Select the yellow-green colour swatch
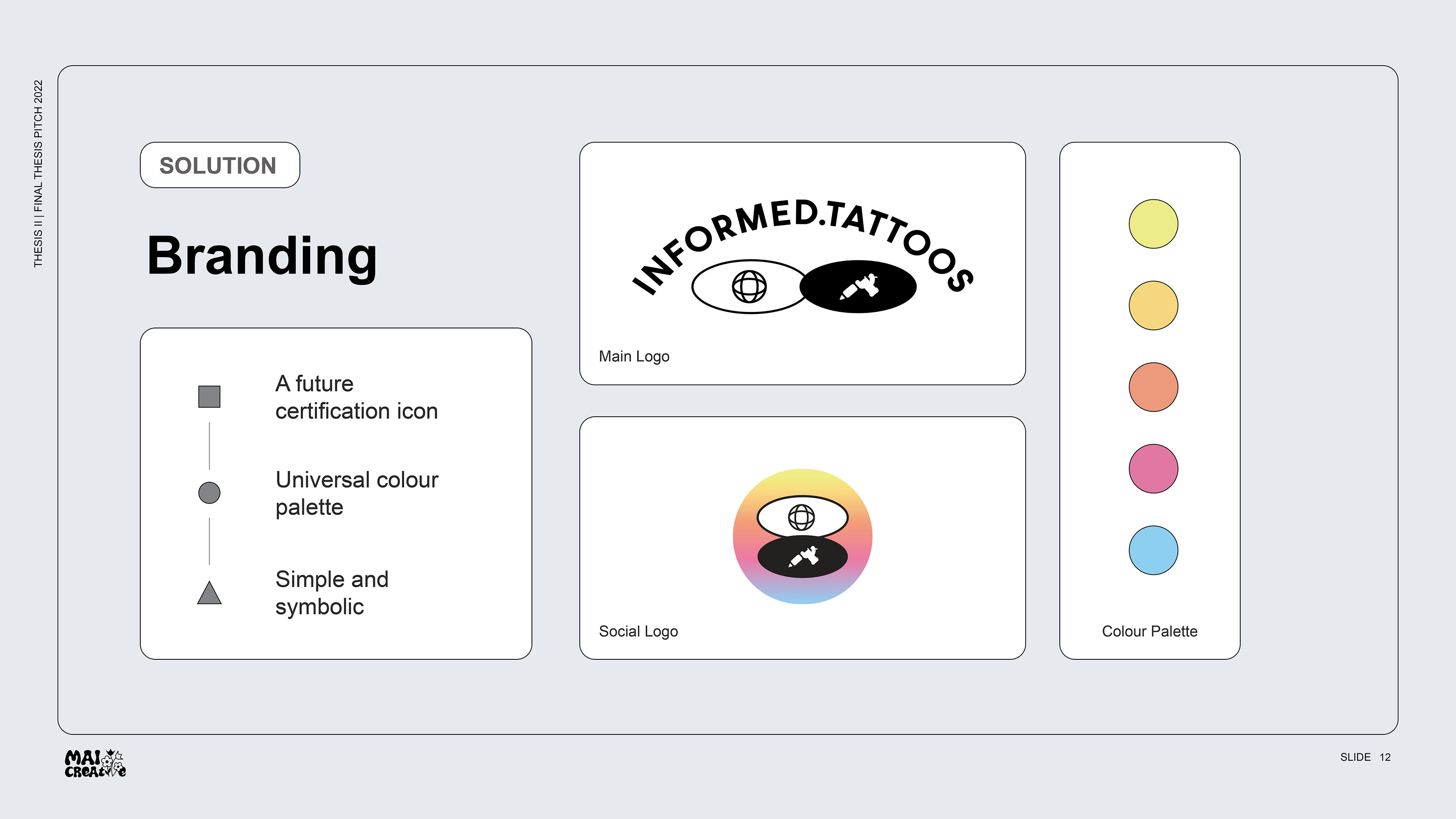The width and height of the screenshot is (1456, 819). point(1153,224)
